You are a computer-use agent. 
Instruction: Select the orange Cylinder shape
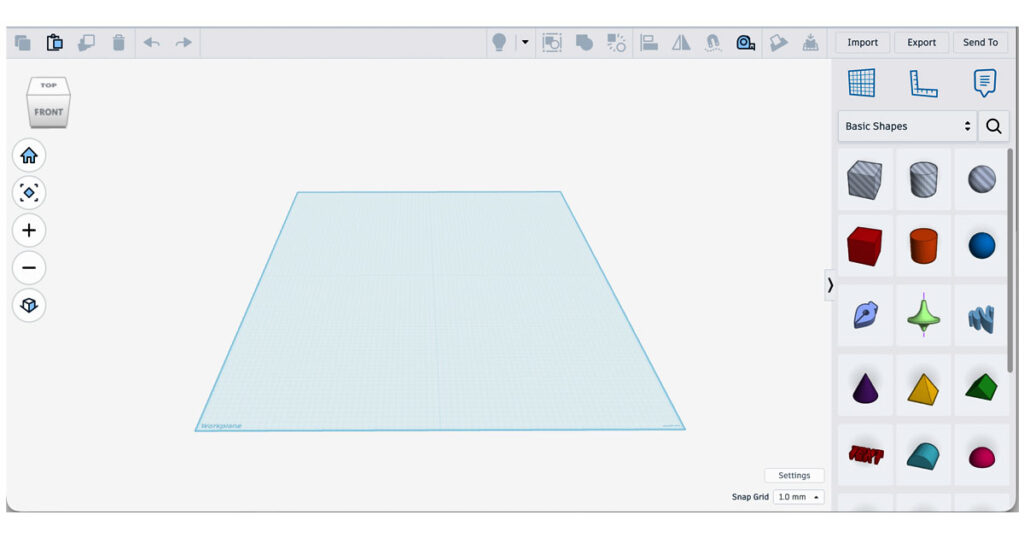[x=923, y=246]
